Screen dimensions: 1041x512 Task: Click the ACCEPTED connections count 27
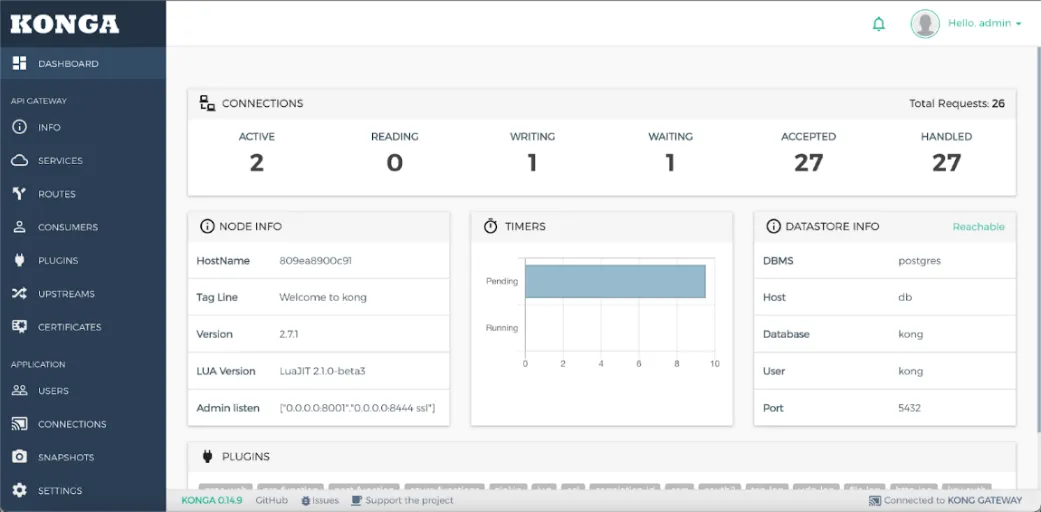coord(809,163)
